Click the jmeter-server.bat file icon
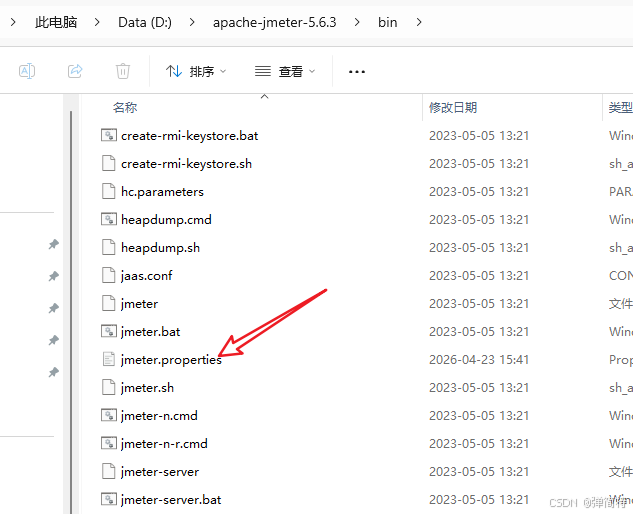Image resolution: width=633 pixels, height=514 pixels. (109, 499)
